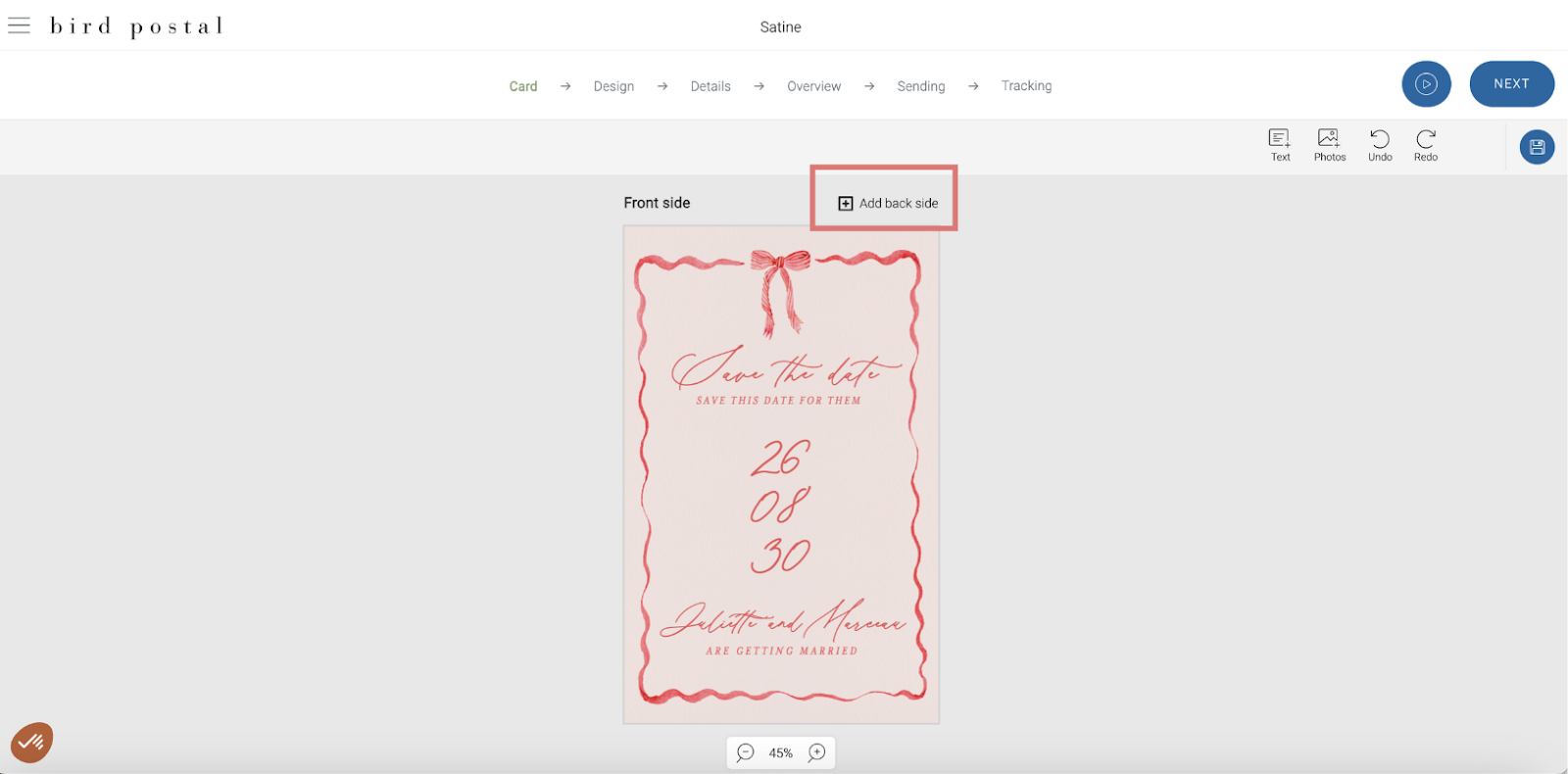Zoom out with the minus magnifier
The width and height of the screenshot is (1568, 774).
click(x=746, y=752)
